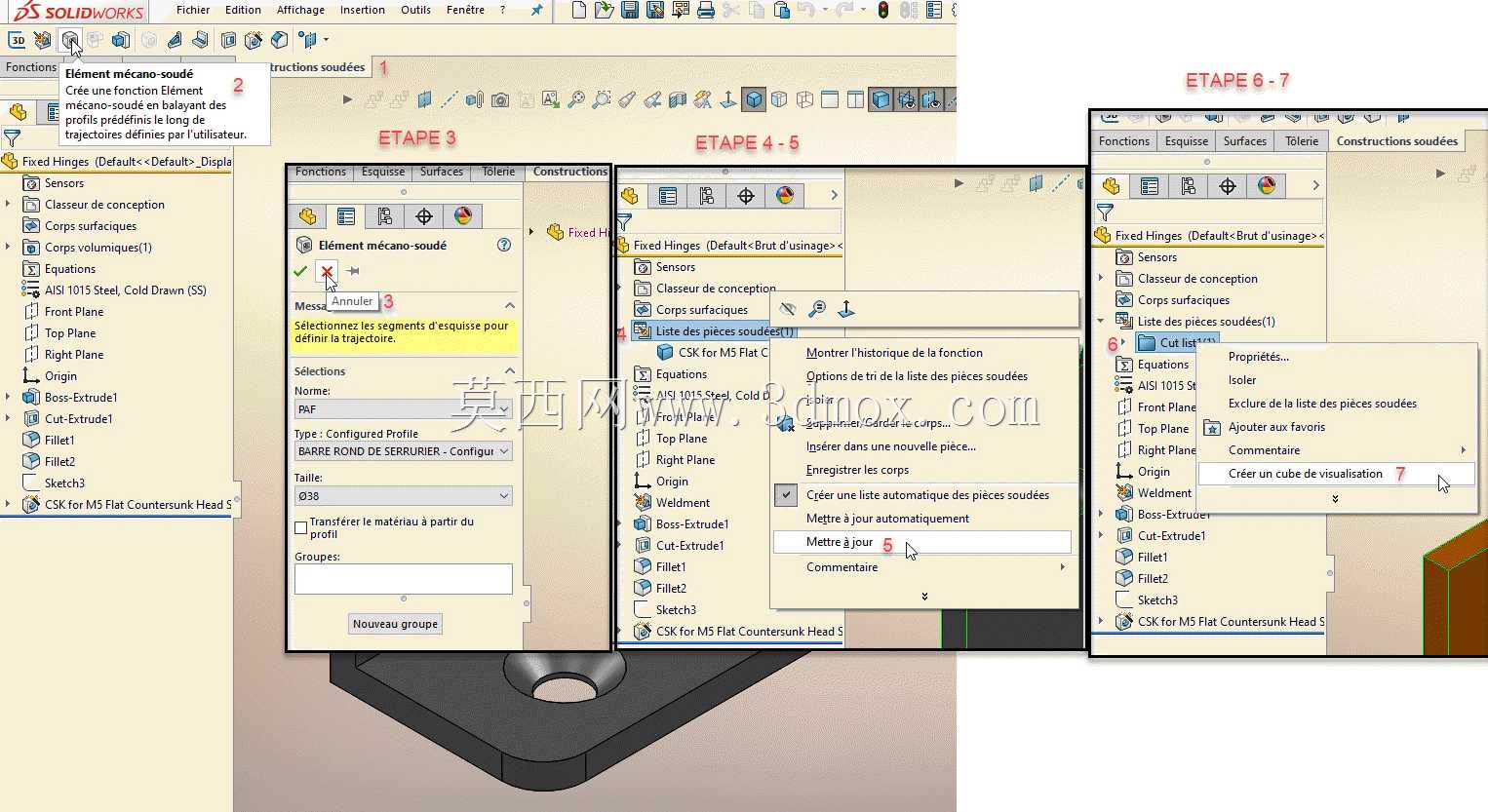Screen dimensions: 1488x812
Task: Switch to Constructions soudées tab in ETAPE 6-7
Action: (x=1396, y=141)
